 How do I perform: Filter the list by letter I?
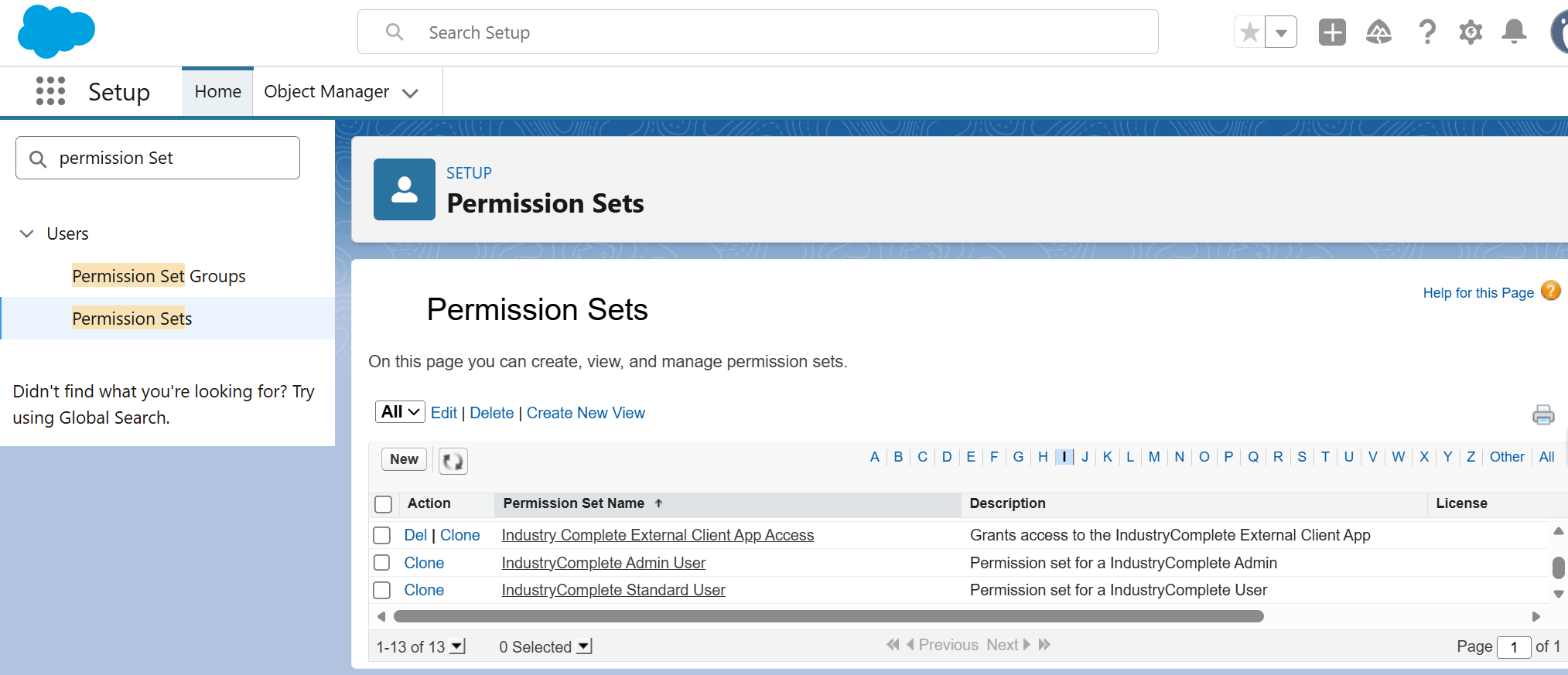[x=1064, y=457]
